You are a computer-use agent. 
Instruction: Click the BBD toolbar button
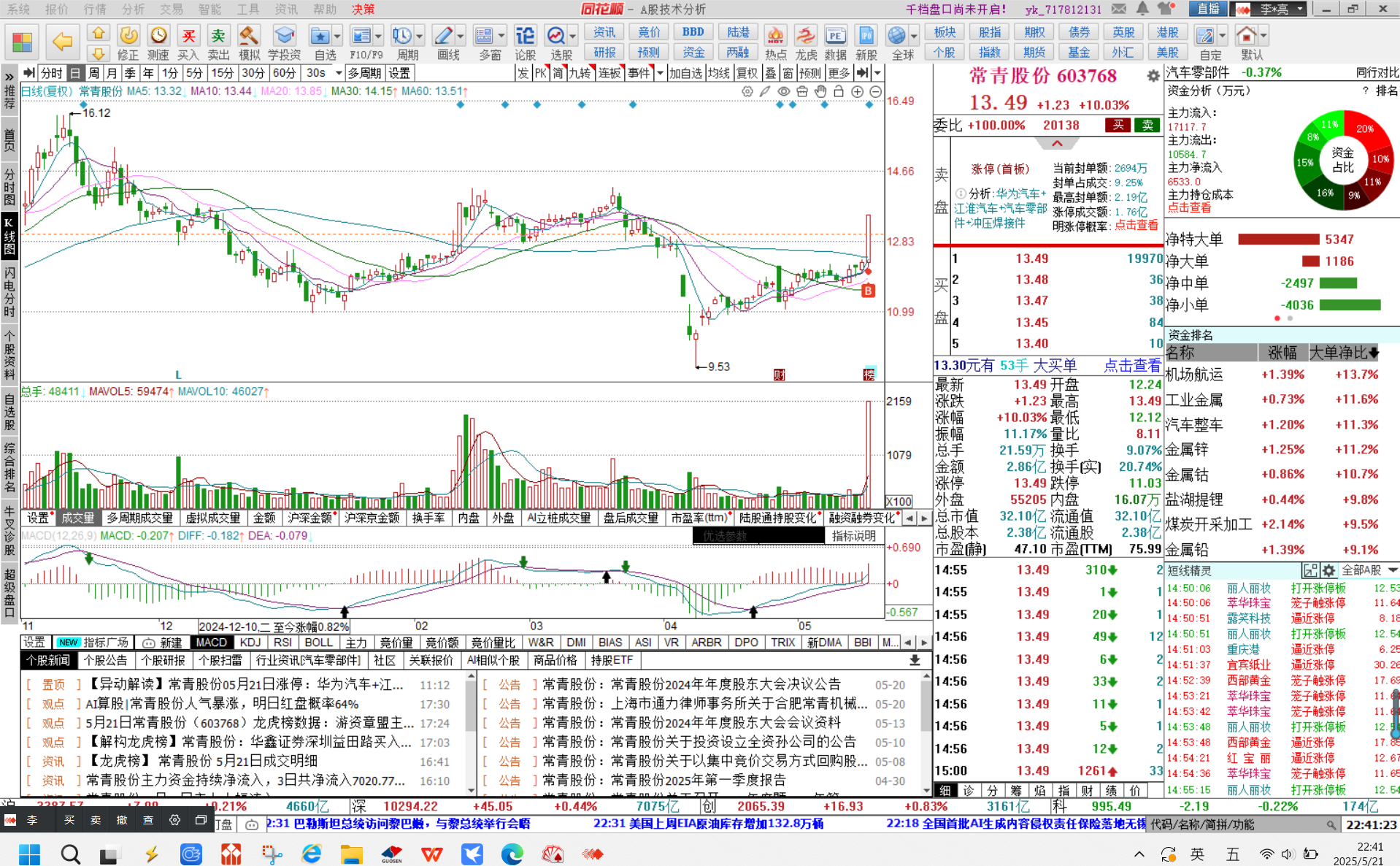click(693, 32)
